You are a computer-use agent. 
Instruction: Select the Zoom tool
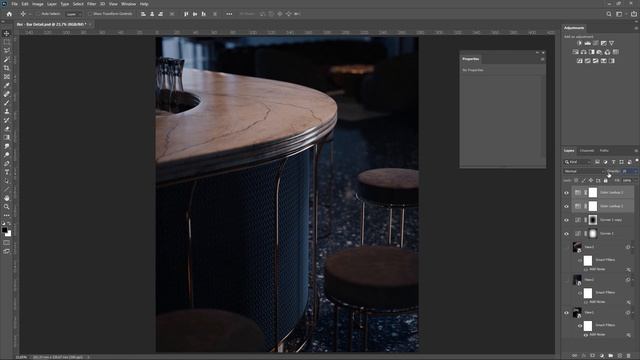pos(7,207)
